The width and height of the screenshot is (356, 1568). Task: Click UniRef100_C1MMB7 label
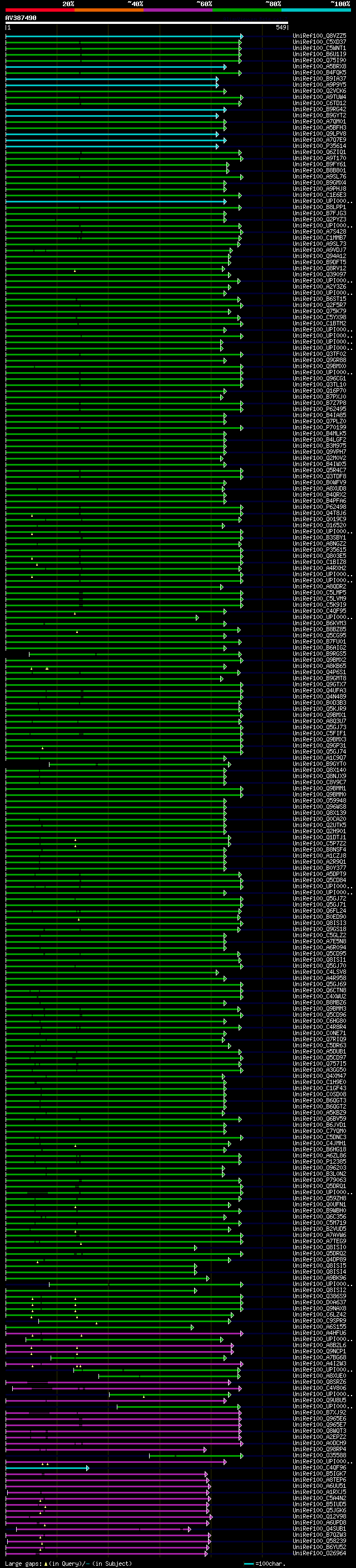[x=319, y=238]
